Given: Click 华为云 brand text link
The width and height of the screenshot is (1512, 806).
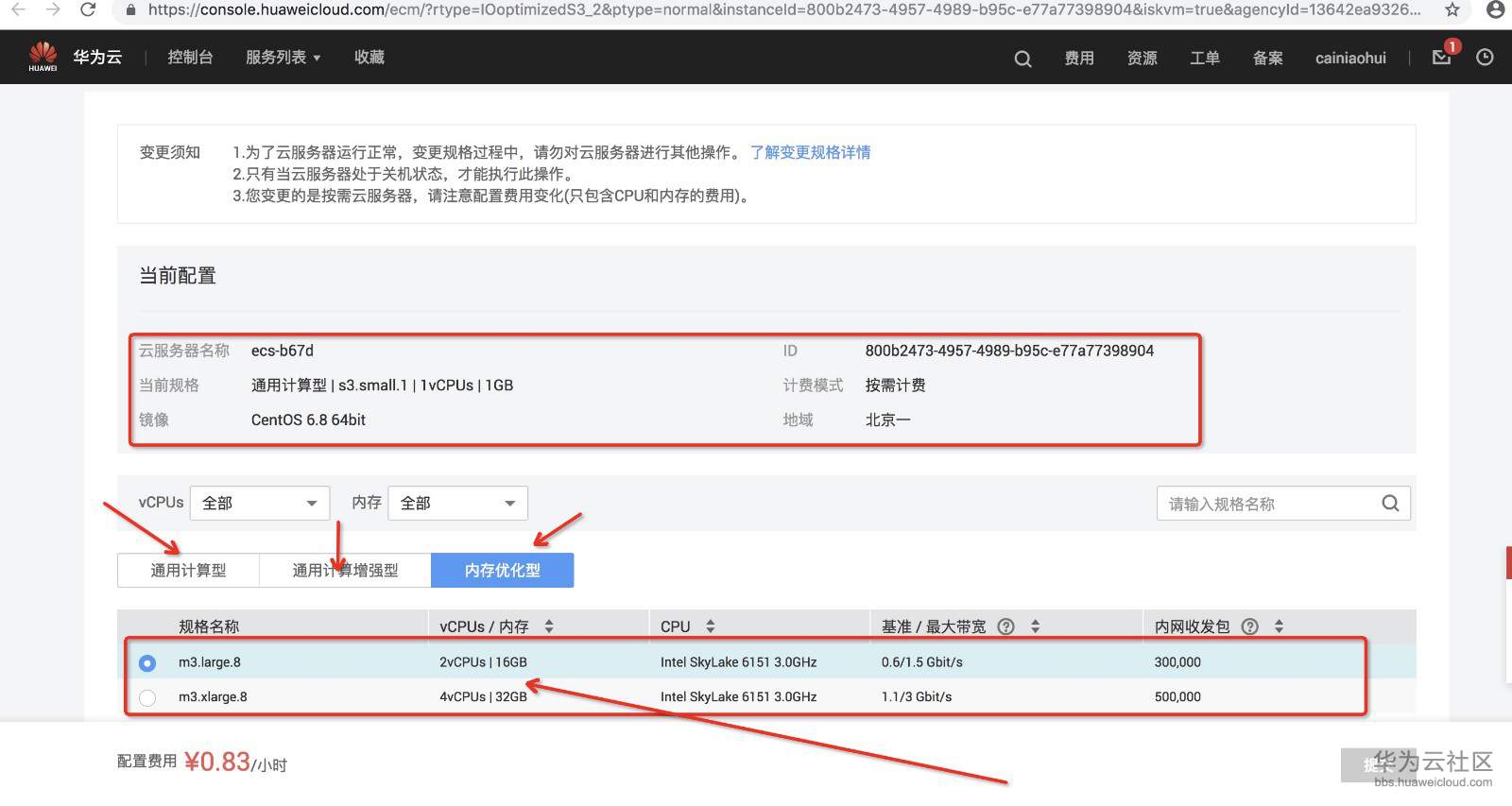Looking at the screenshot, I should (x=97, y=57).
